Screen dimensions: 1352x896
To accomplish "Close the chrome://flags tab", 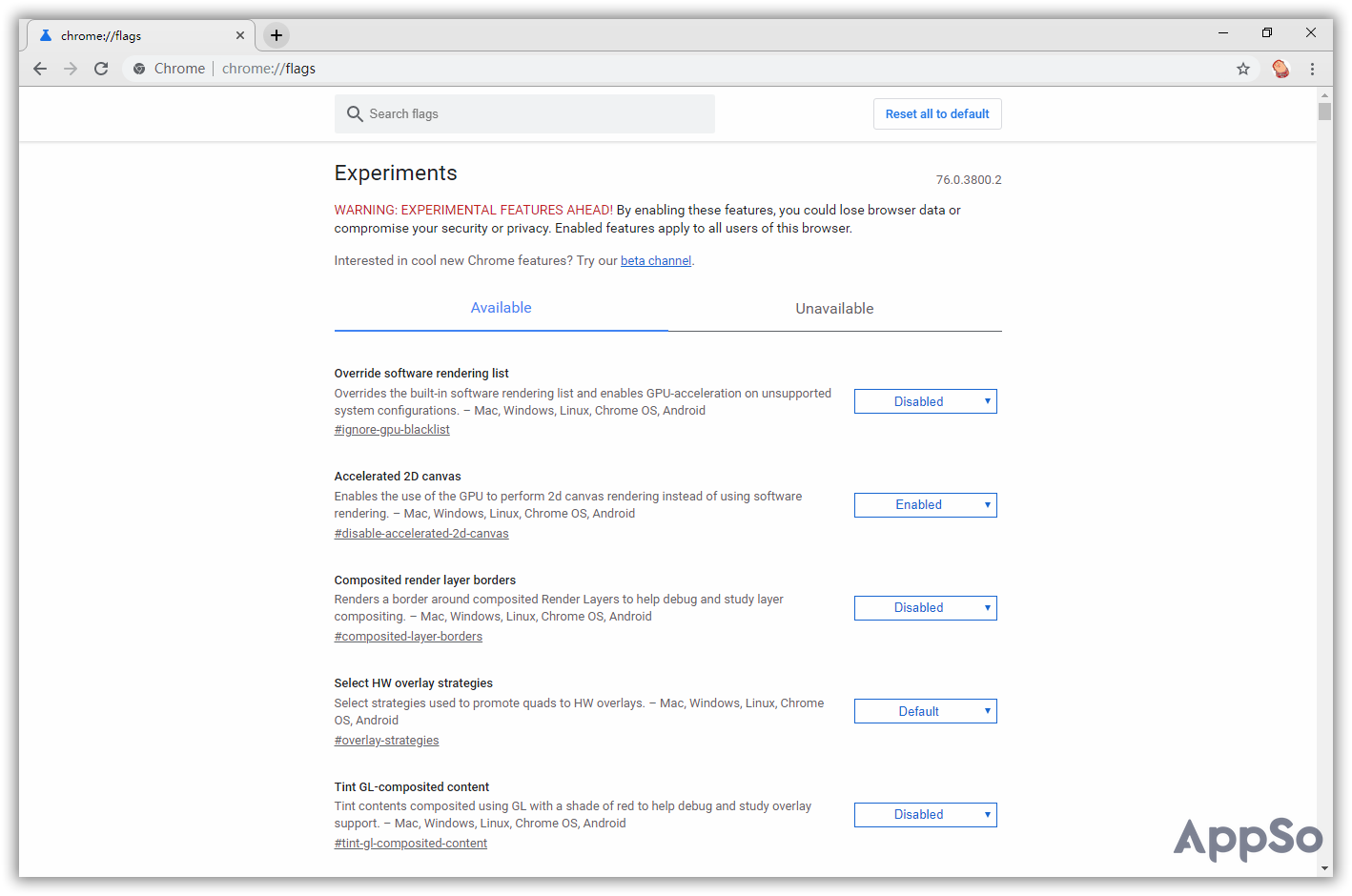I will coord(240,35).
